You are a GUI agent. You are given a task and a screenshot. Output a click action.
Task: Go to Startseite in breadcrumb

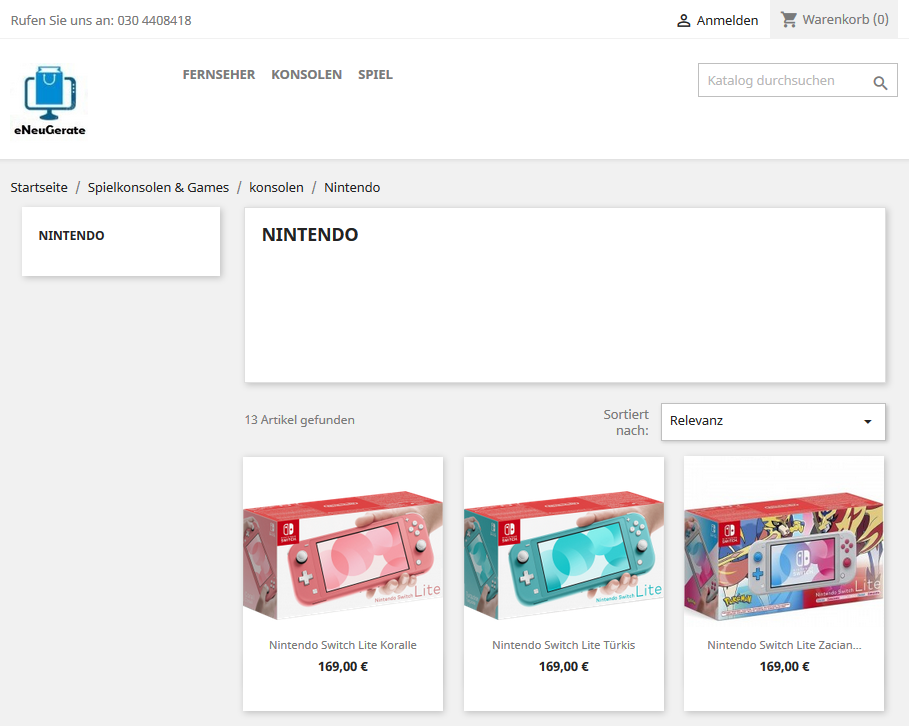click(x=39, y=187)
